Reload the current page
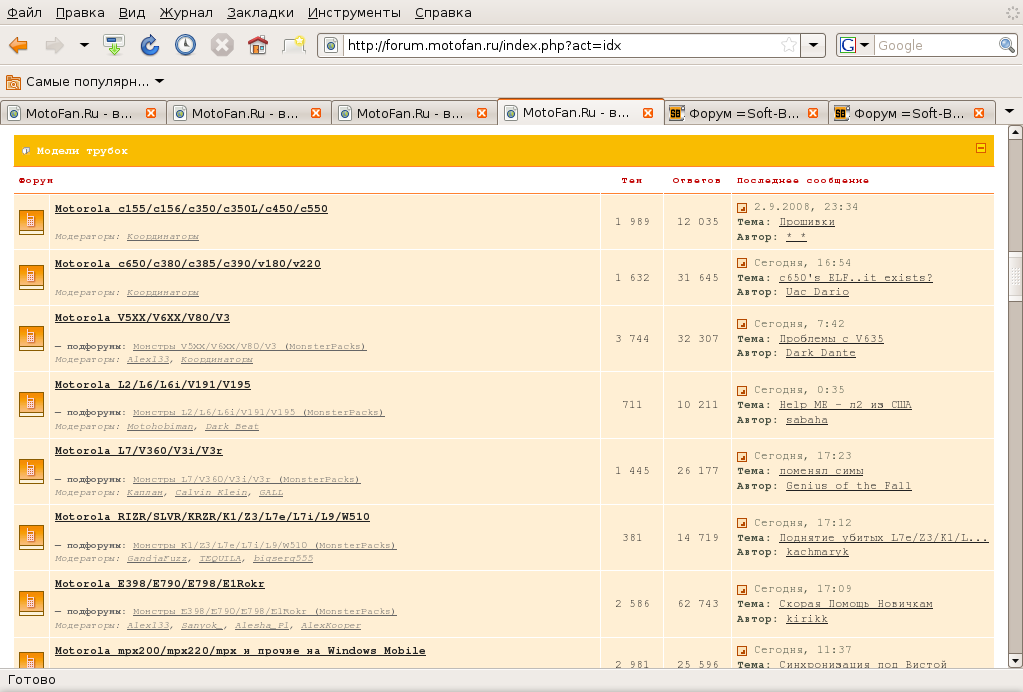This screenshot has width=1023, height=692. 150,45
